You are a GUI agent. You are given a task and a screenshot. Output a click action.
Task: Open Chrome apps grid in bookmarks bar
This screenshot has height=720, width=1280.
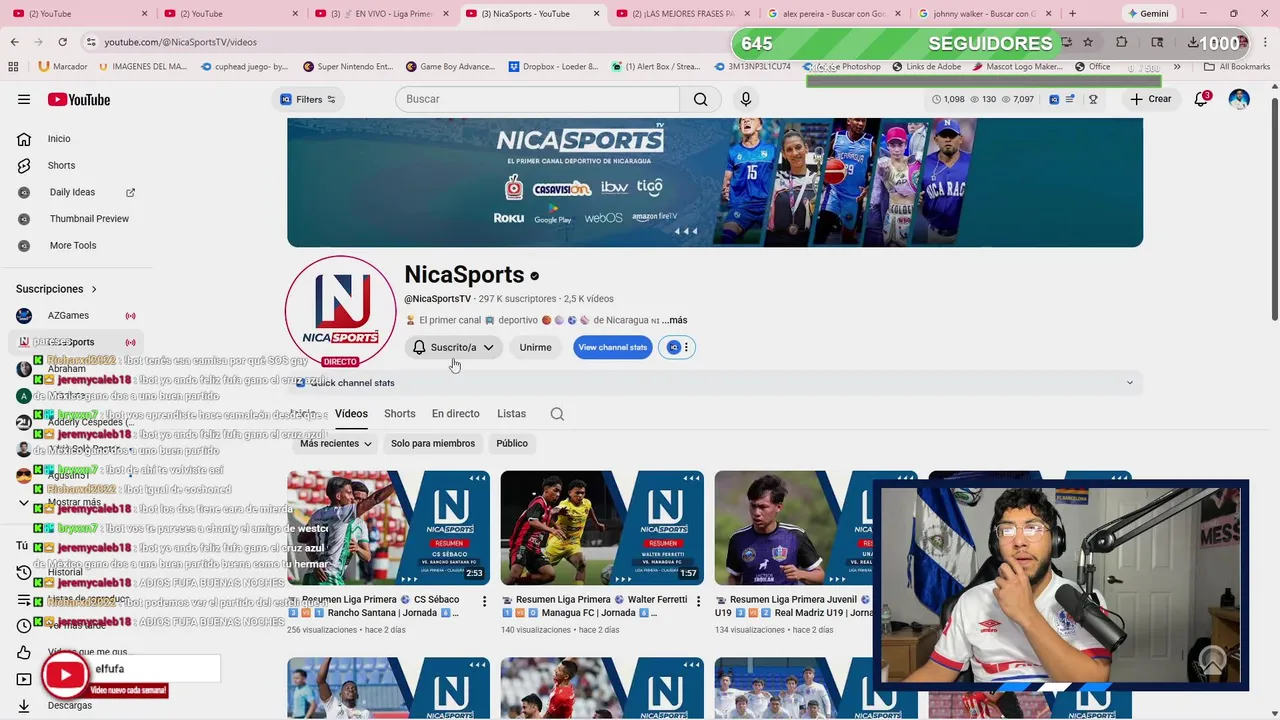point(13,67)
